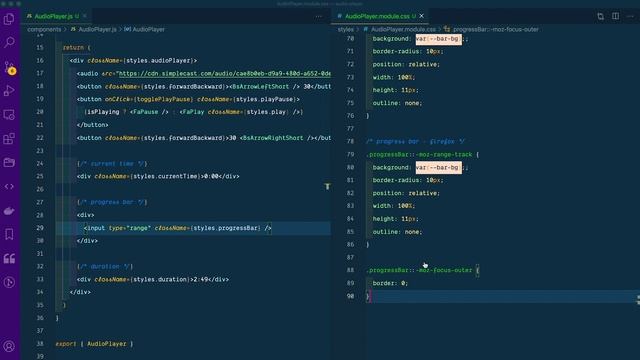Click the styles.currentTime div line 25
Image resolution: width=640 pixels, height=360 pixels.
(x=158, y=176)
